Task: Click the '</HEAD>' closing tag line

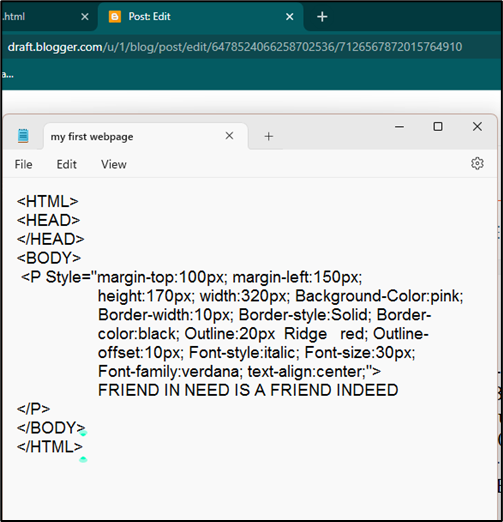Action: coord(50,239)
